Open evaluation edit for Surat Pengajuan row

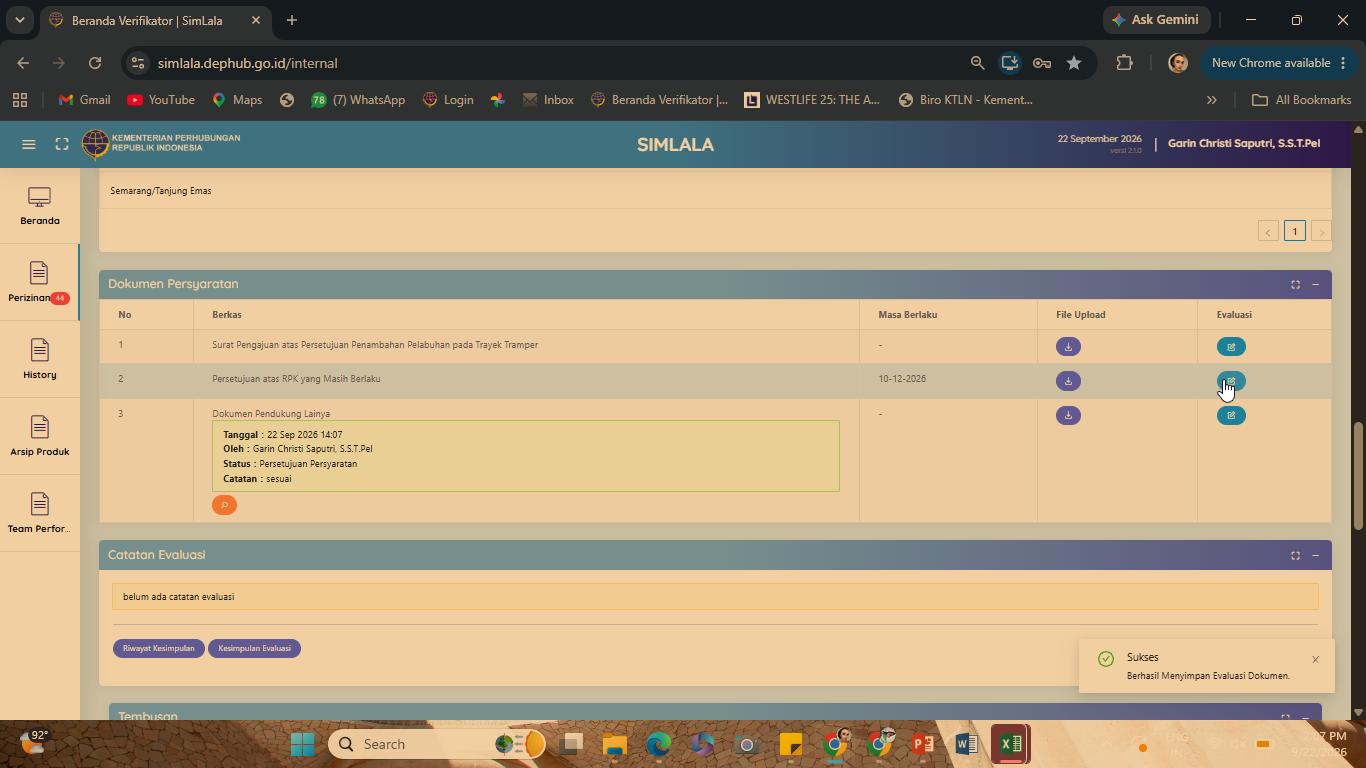(1231, 347)
